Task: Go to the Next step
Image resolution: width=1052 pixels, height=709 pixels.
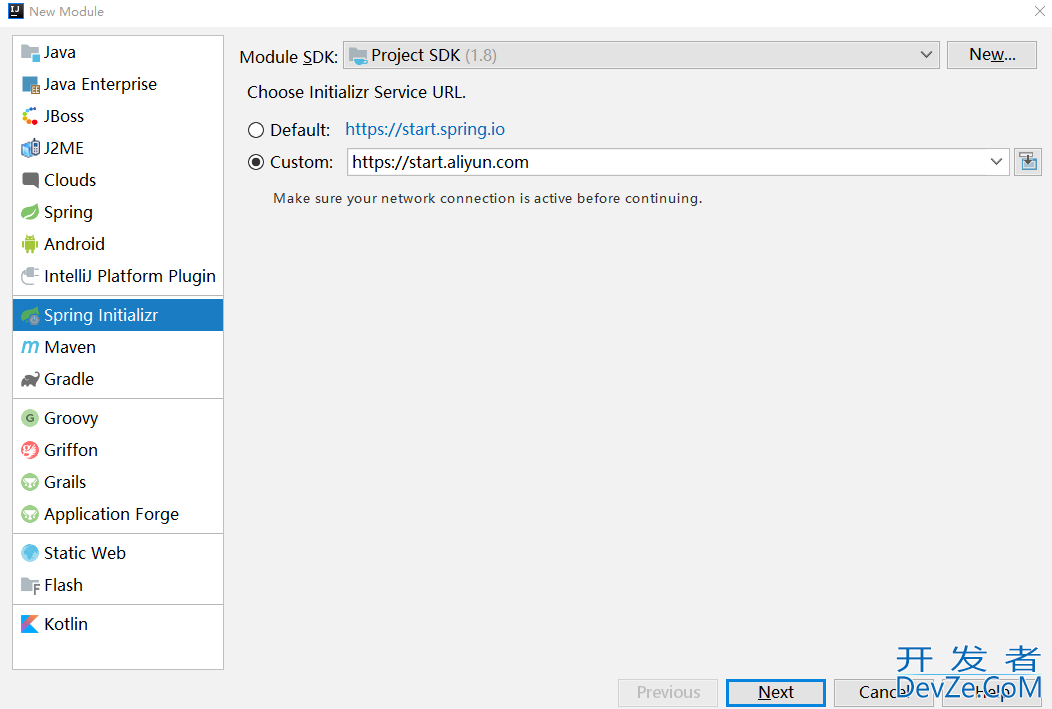Action: [776, 692]
